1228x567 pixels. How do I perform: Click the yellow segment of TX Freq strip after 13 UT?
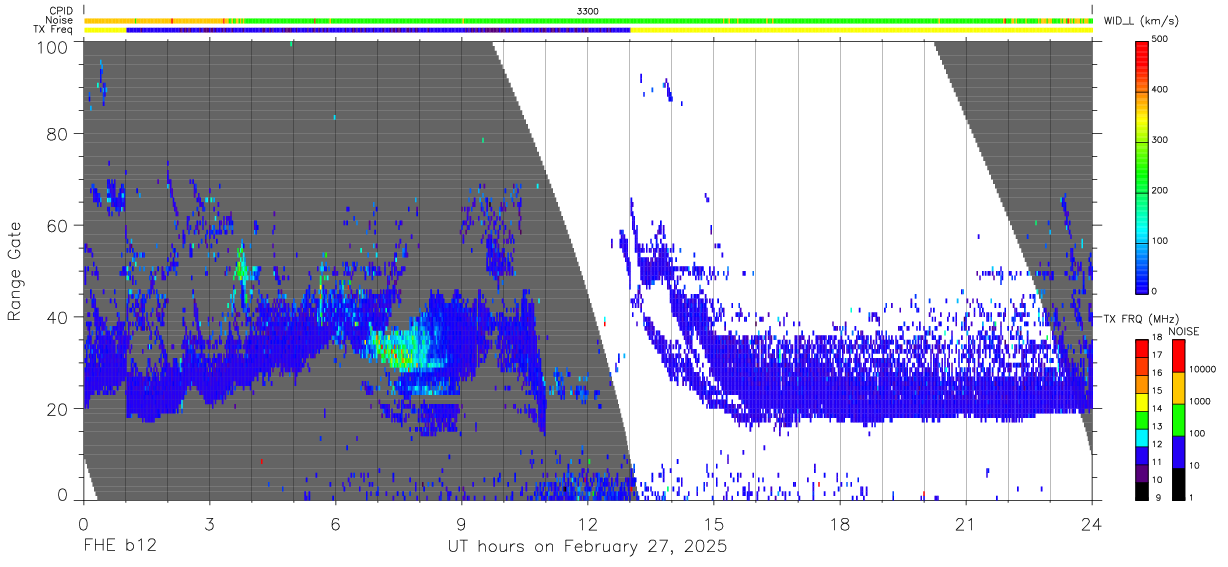(861, 30)
